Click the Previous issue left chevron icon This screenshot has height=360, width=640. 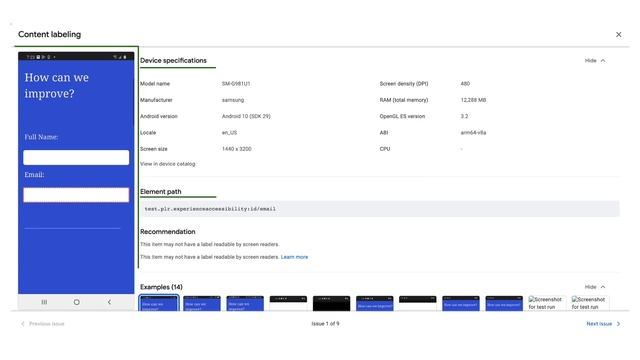[x=23, y=324]
